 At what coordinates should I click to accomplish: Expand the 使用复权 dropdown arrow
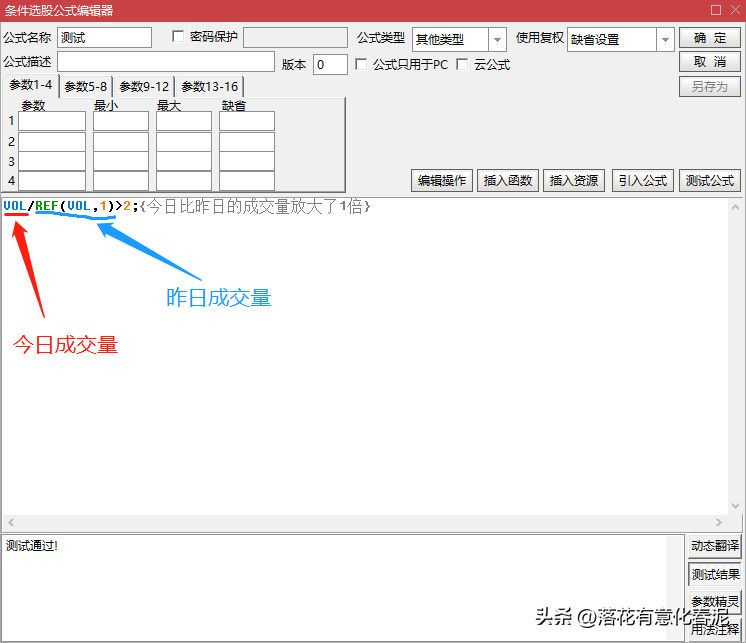pyautogui.click(x=666, y=39)
